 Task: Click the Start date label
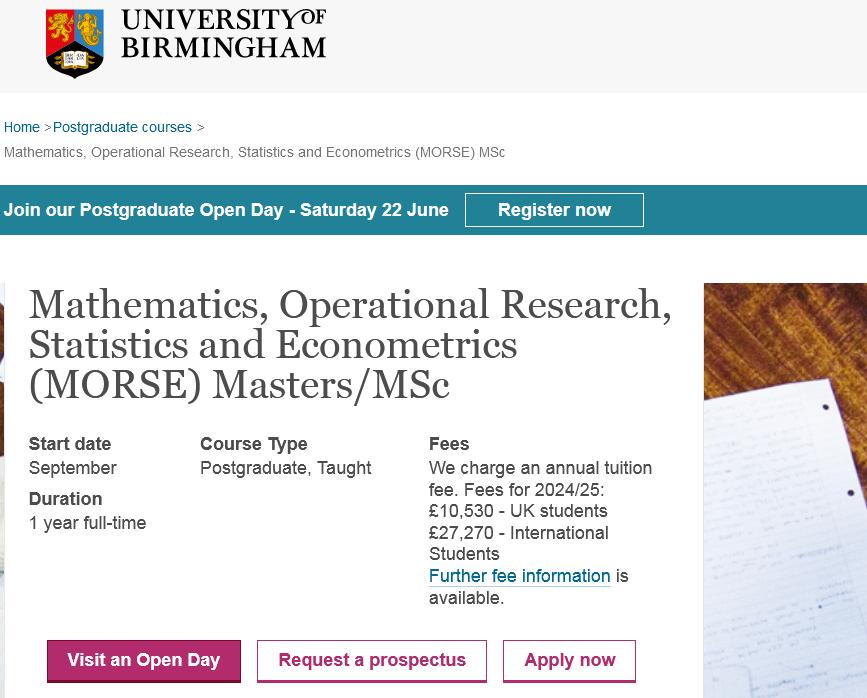[x=70, y=444]
